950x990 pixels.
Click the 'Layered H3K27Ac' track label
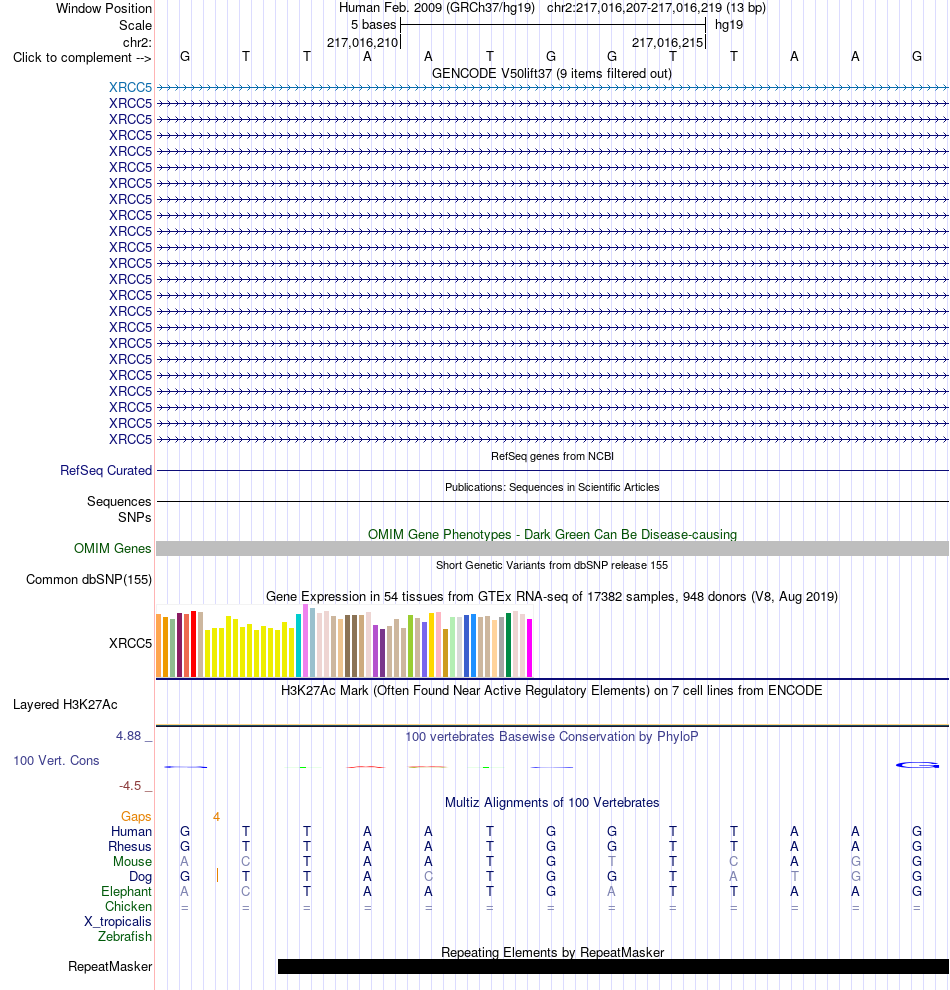(65, 705)
